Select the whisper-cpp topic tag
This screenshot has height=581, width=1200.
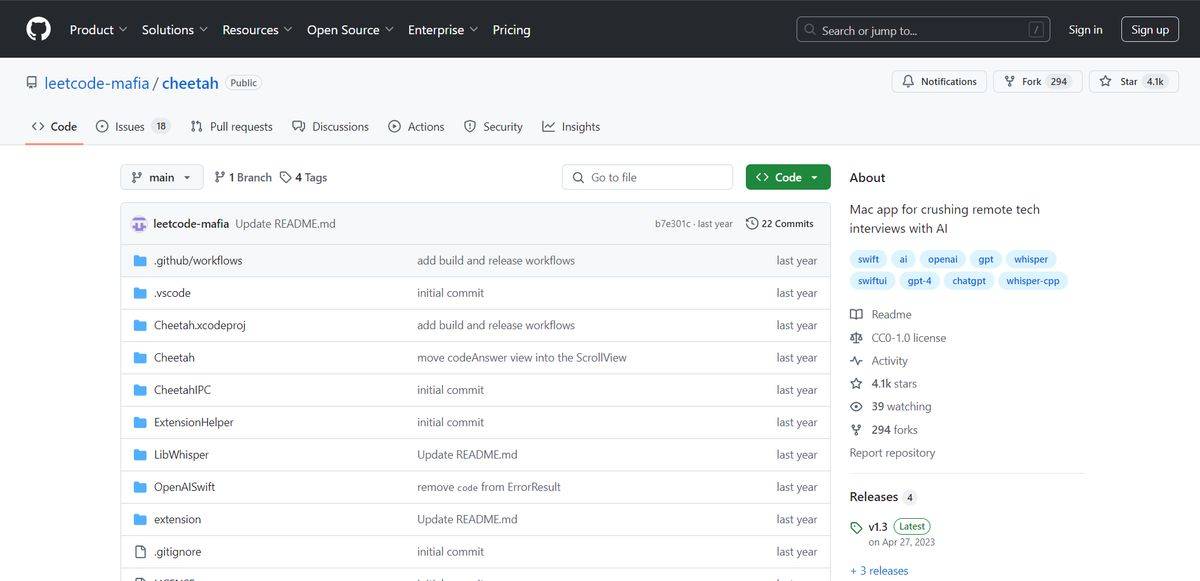pyautogui.click(x=1032, y=281)
